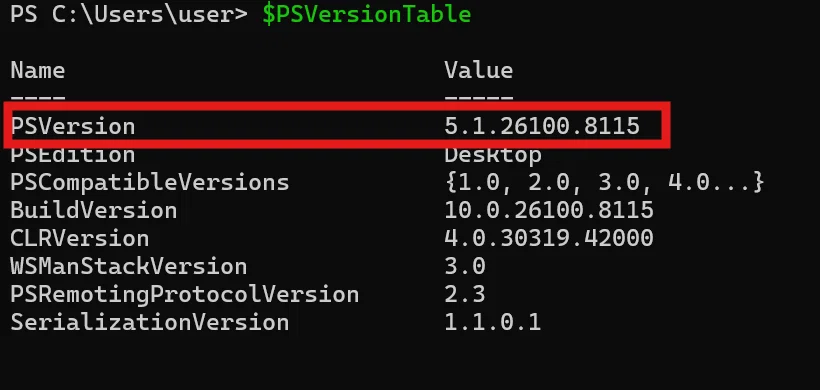Click the {1.0, 2.0, 3.0, 4.0...} value
820x390 pixels.
click(x=605, y=182)
